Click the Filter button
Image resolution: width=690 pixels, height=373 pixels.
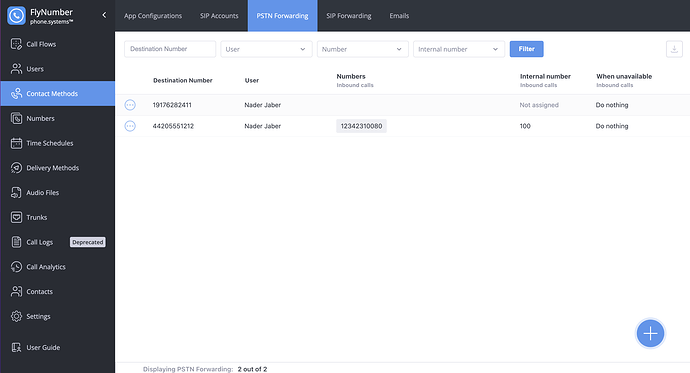[x=526, y=49]
